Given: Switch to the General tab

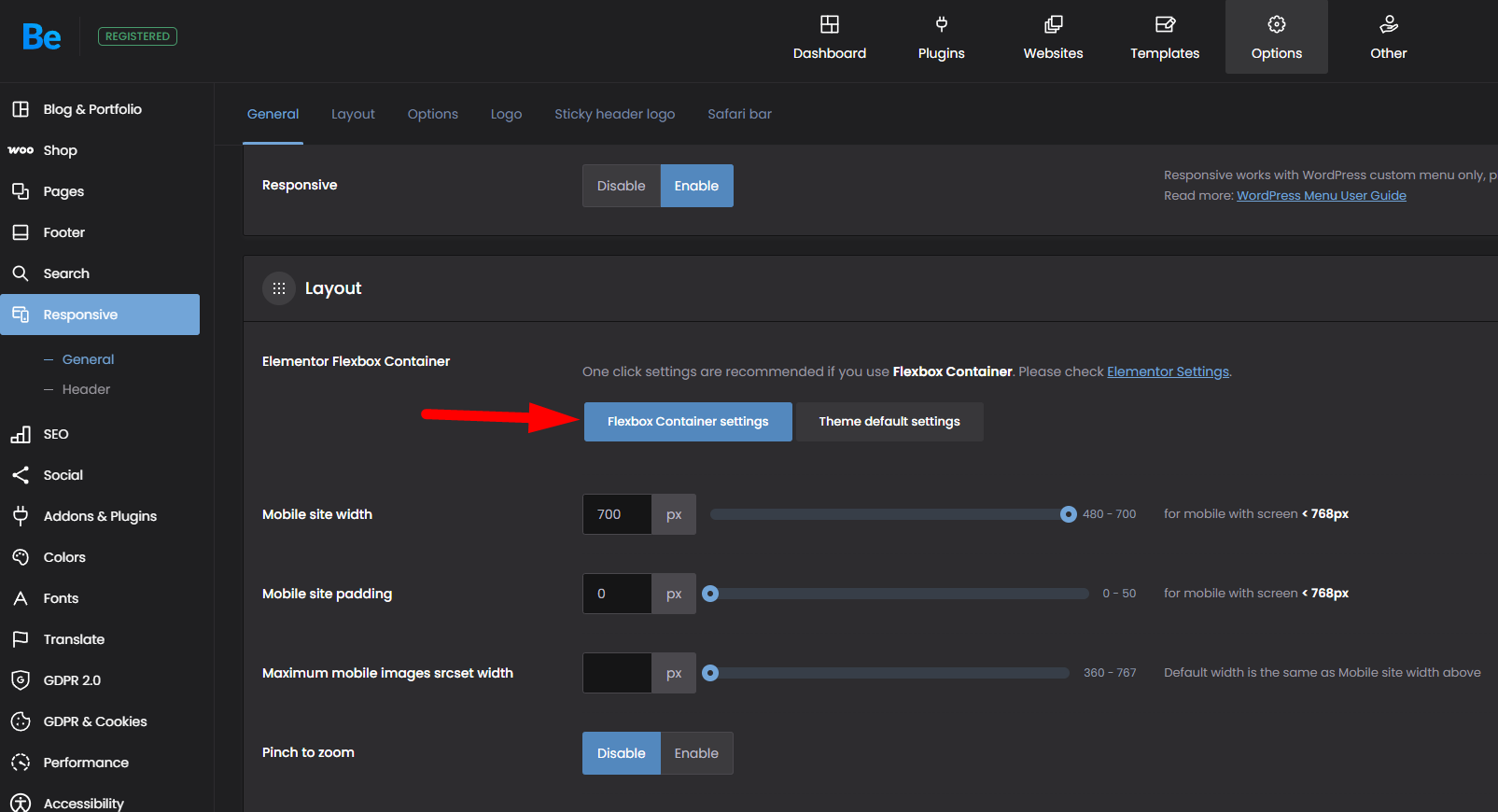Looking at the screenshot, I should coord(273,114).
